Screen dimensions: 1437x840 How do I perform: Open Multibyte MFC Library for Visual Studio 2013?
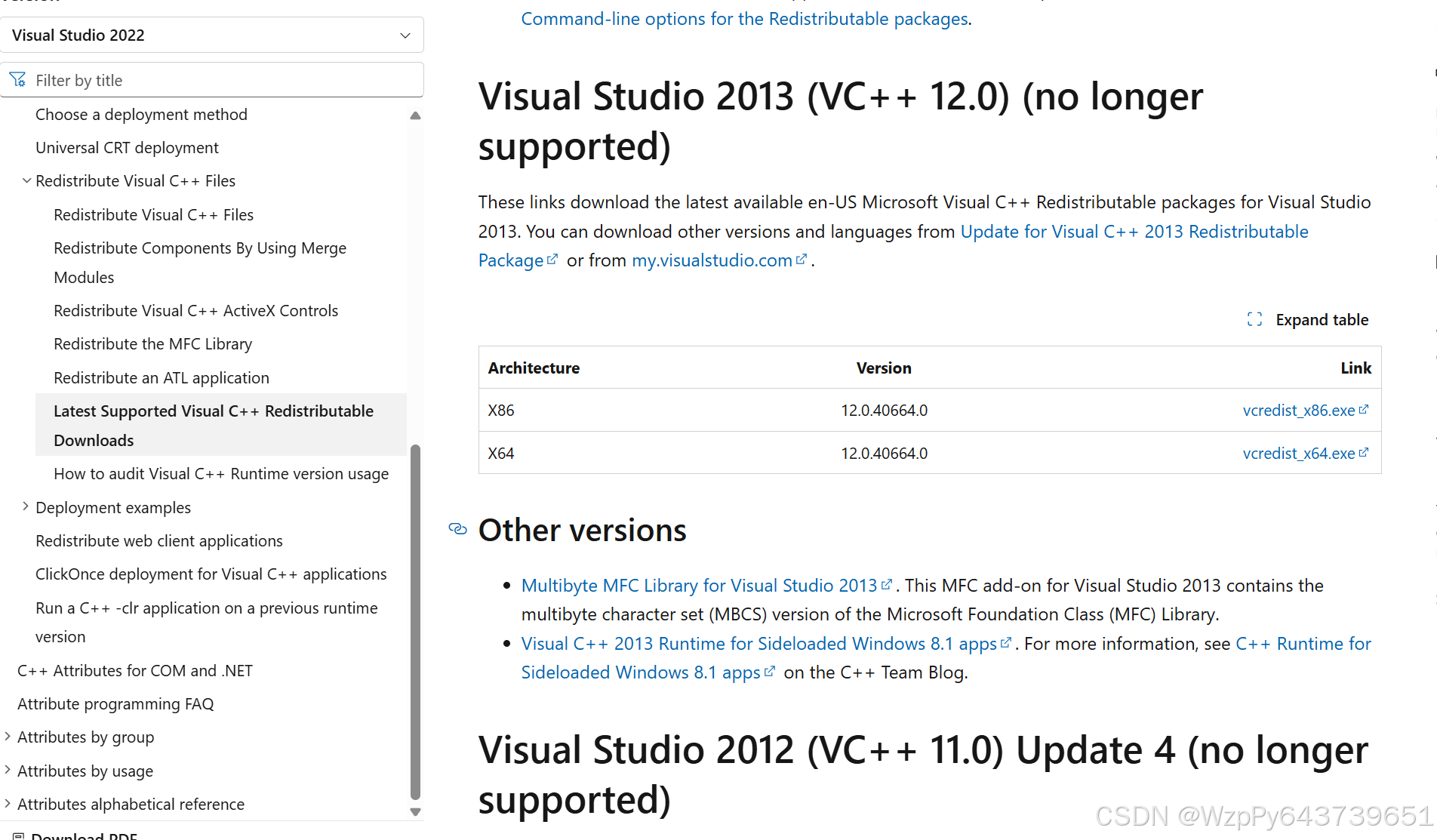[x=706, y=585]
